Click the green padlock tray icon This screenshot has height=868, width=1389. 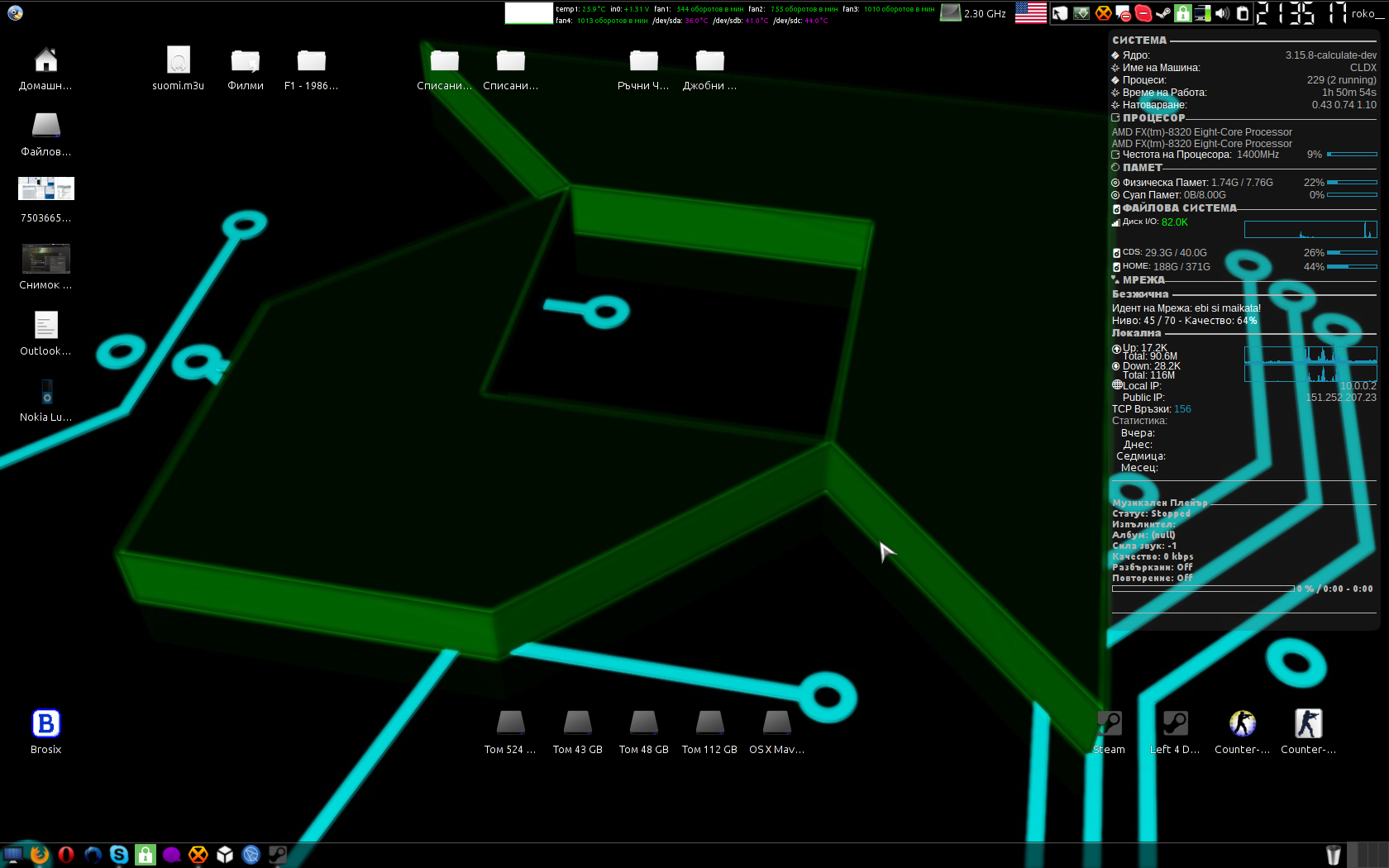point(1183,13)
